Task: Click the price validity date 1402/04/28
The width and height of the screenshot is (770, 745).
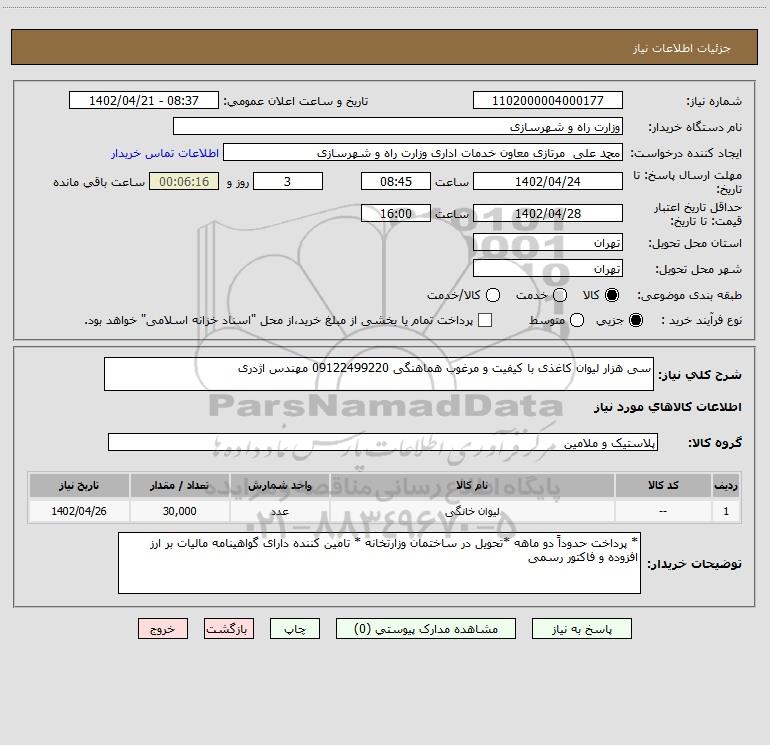Action: coord(548,213)
